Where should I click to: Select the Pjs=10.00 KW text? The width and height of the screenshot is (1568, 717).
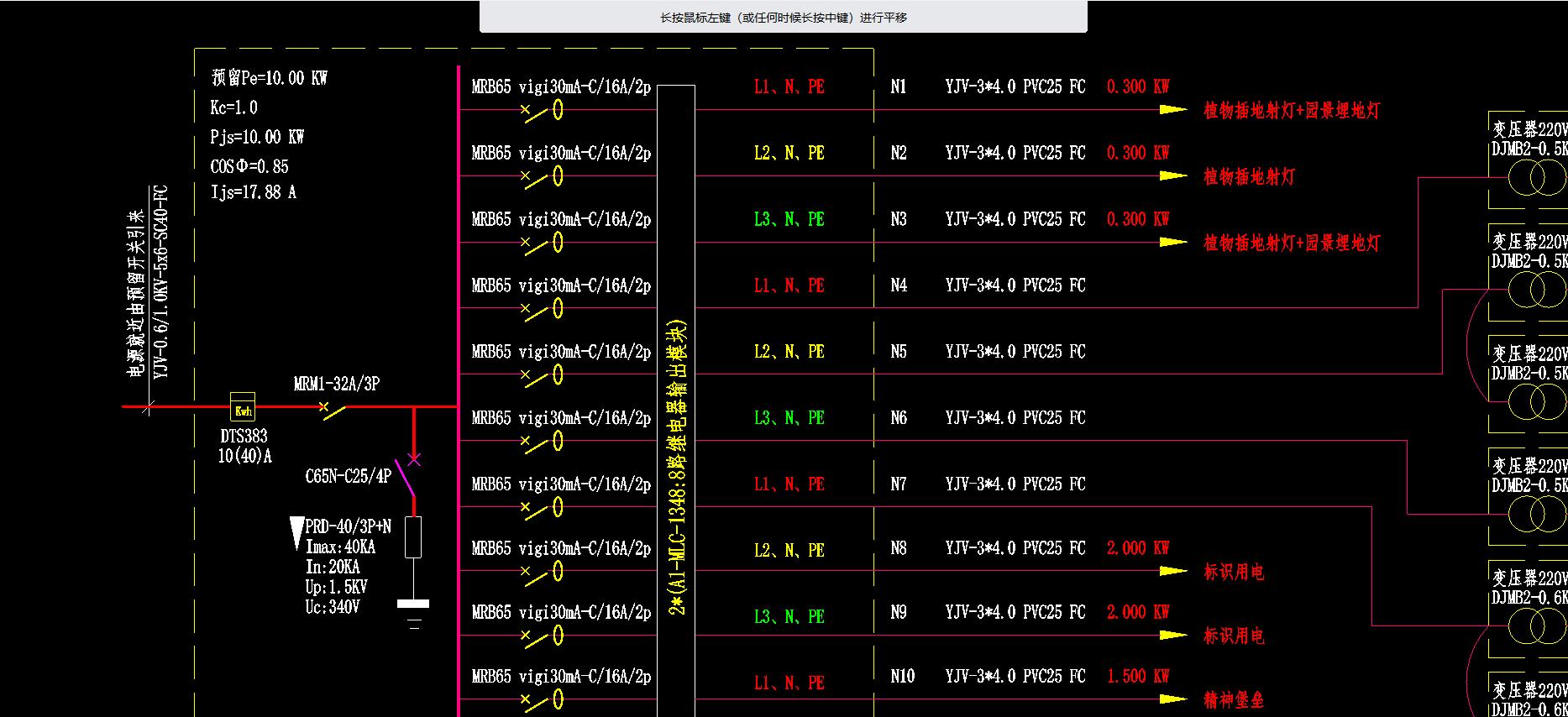[257, 137]
